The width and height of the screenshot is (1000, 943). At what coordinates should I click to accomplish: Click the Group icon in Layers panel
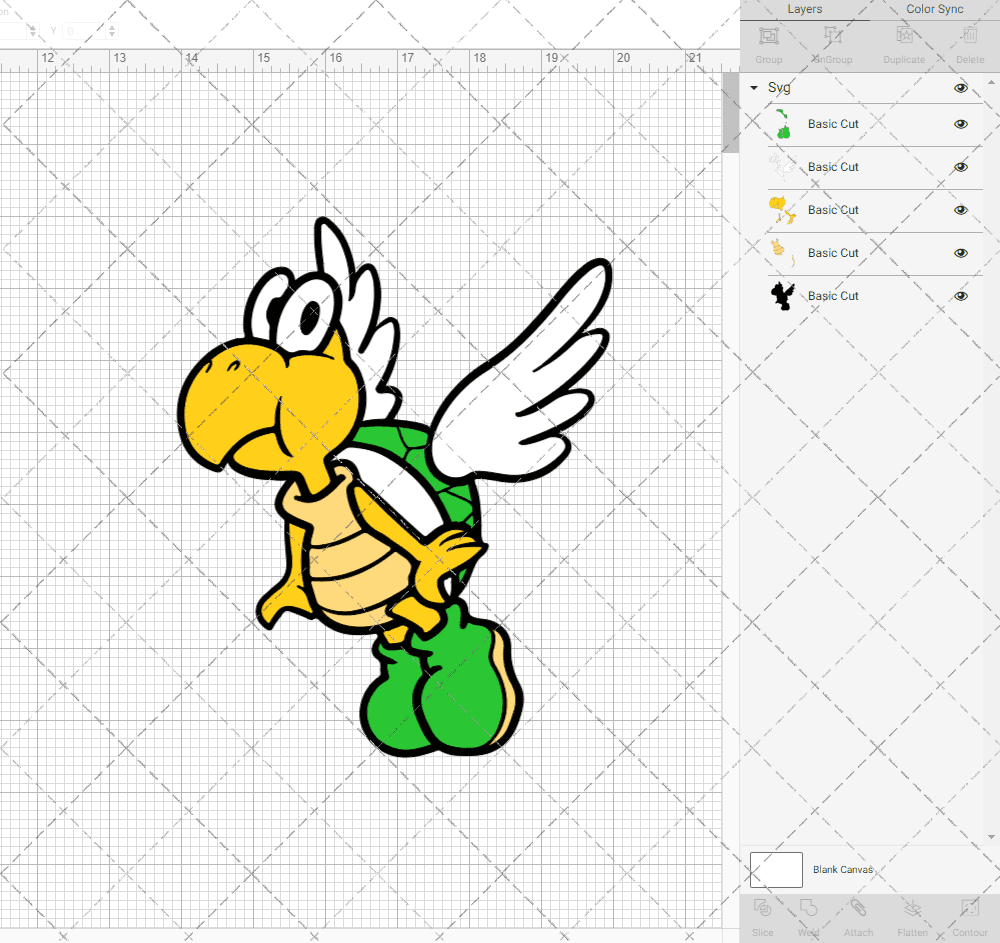pos(768,36)
